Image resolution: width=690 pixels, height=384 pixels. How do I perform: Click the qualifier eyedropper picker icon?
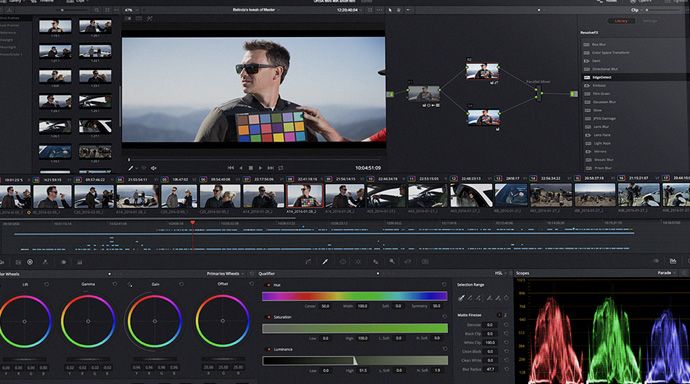pyautogui.click(x=461, y=298)
